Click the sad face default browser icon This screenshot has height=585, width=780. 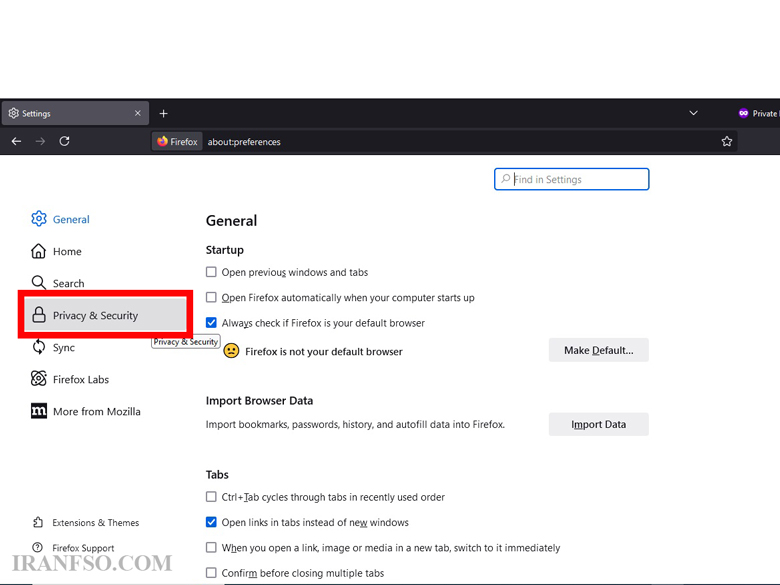pos(231,351)
